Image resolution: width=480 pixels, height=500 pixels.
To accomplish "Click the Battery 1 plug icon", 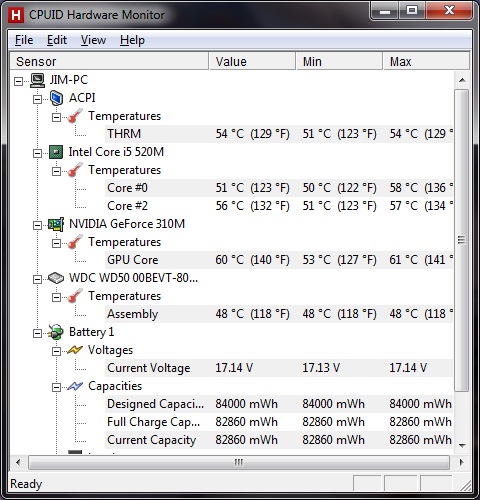I will [56, 332].
